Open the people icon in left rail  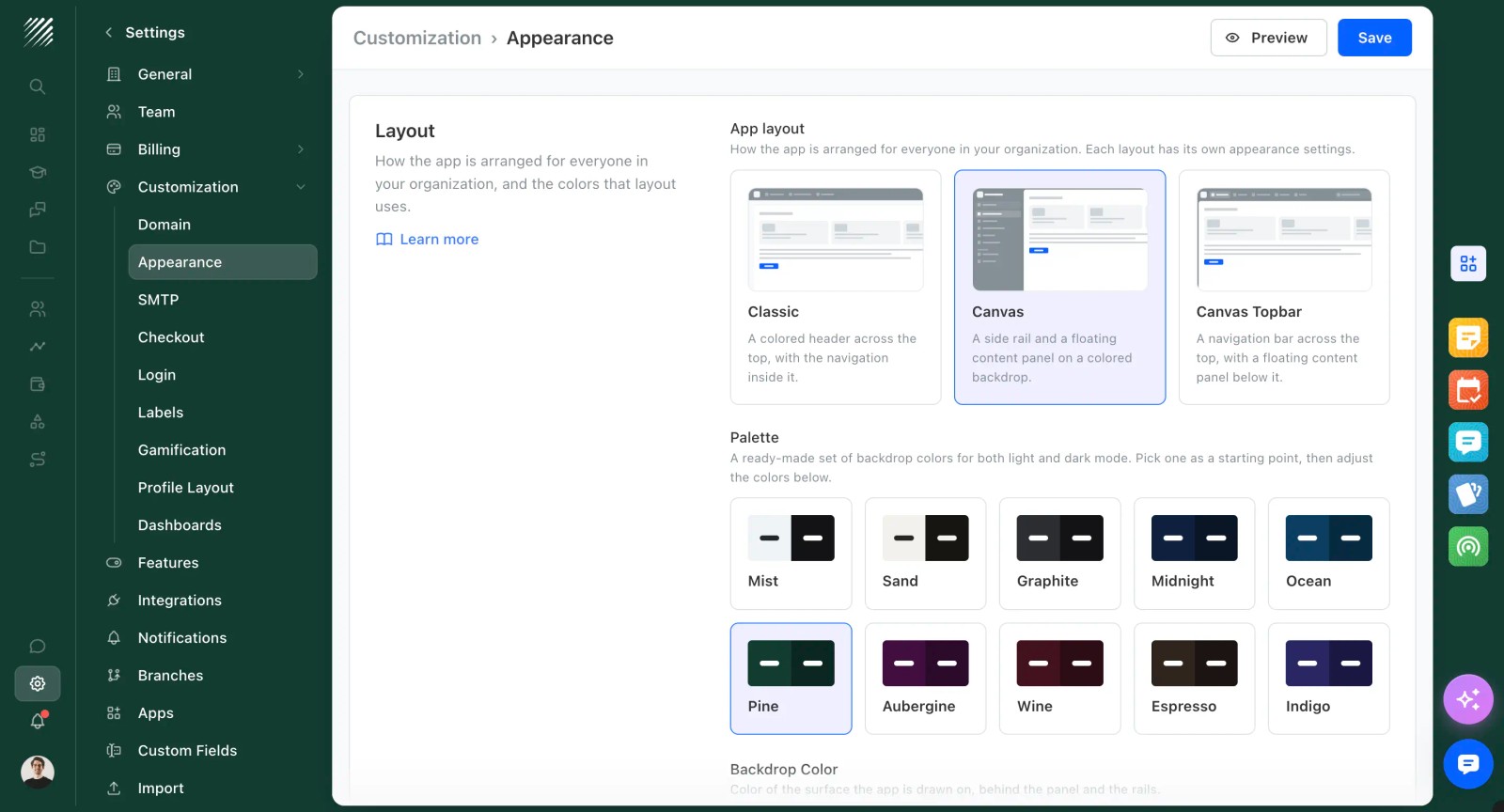click(x=38, y=308)
